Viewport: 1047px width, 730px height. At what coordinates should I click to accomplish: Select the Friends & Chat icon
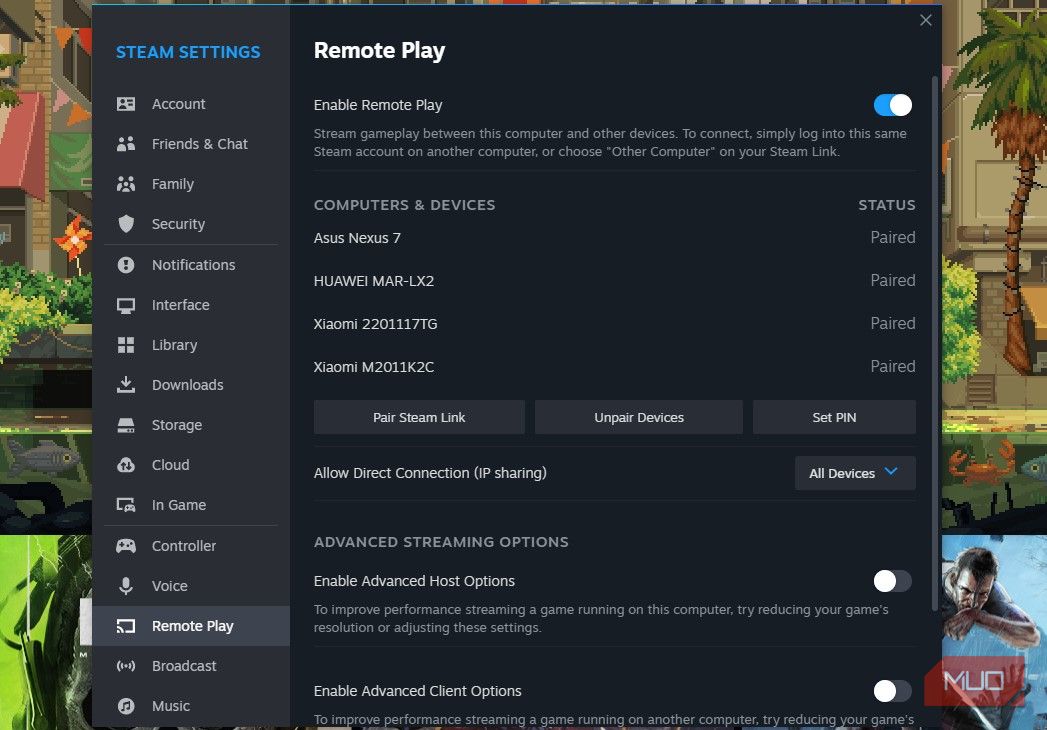[126, 143]
